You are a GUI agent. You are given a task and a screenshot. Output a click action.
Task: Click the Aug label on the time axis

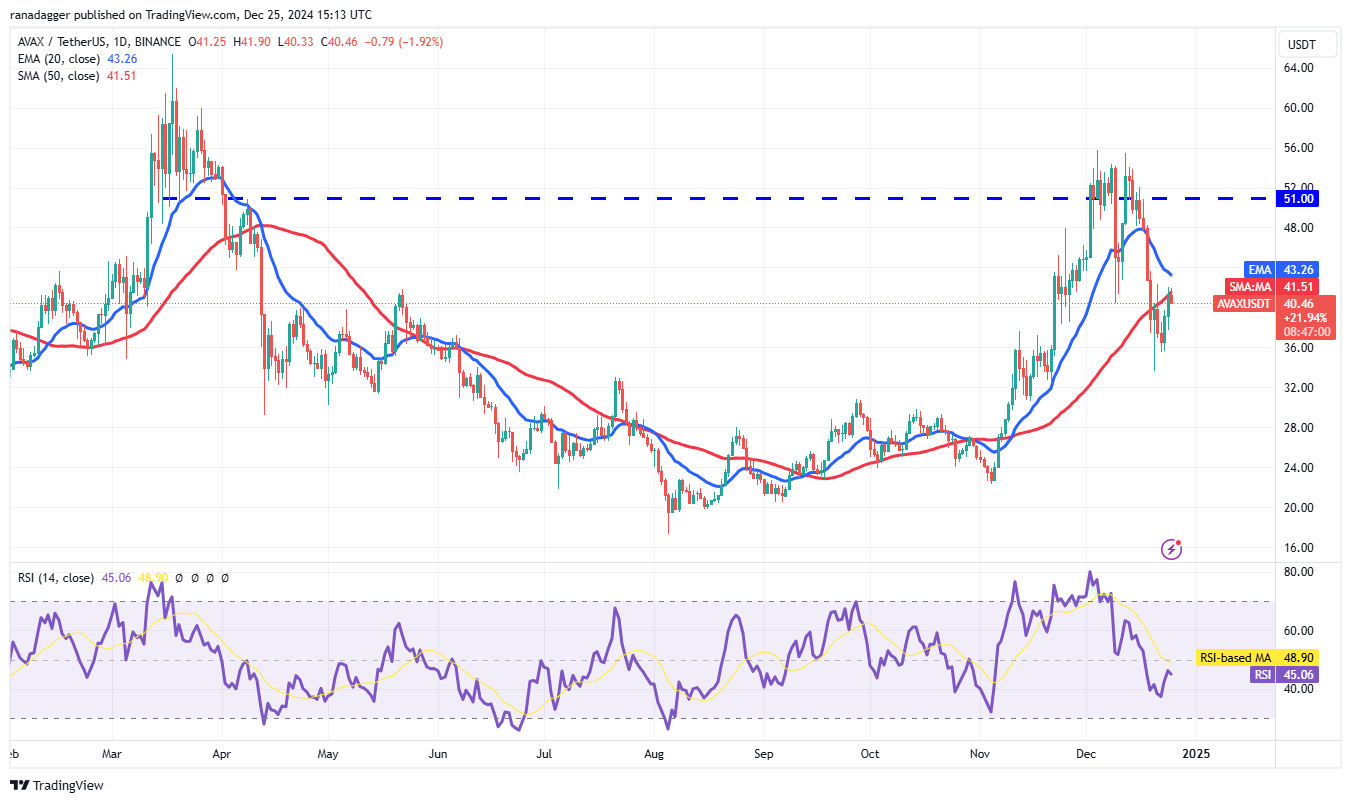coord(655,754)
